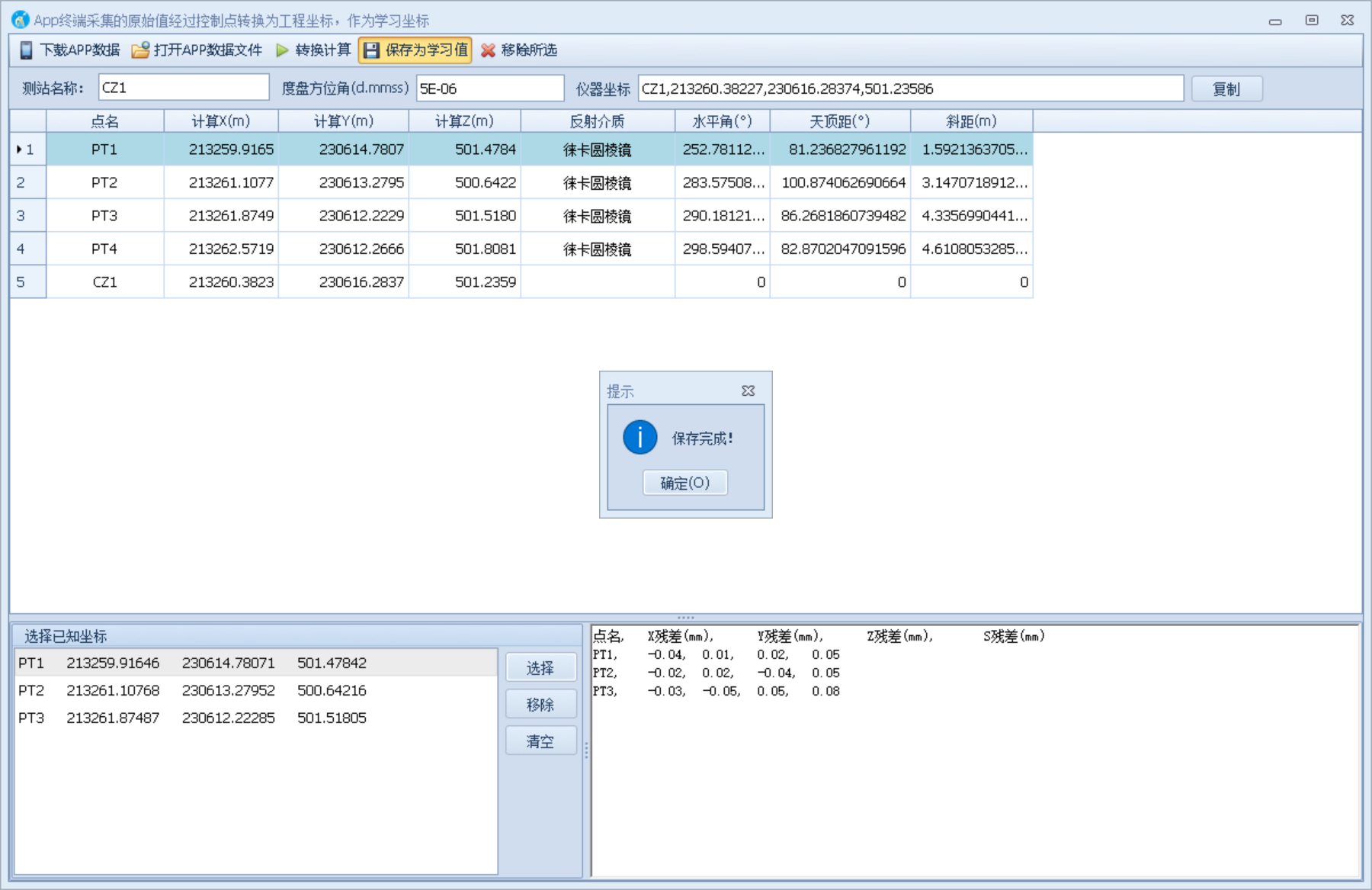1372x890 pixels.
Task: Select row 2 via its row header
Action: (28, 182)
